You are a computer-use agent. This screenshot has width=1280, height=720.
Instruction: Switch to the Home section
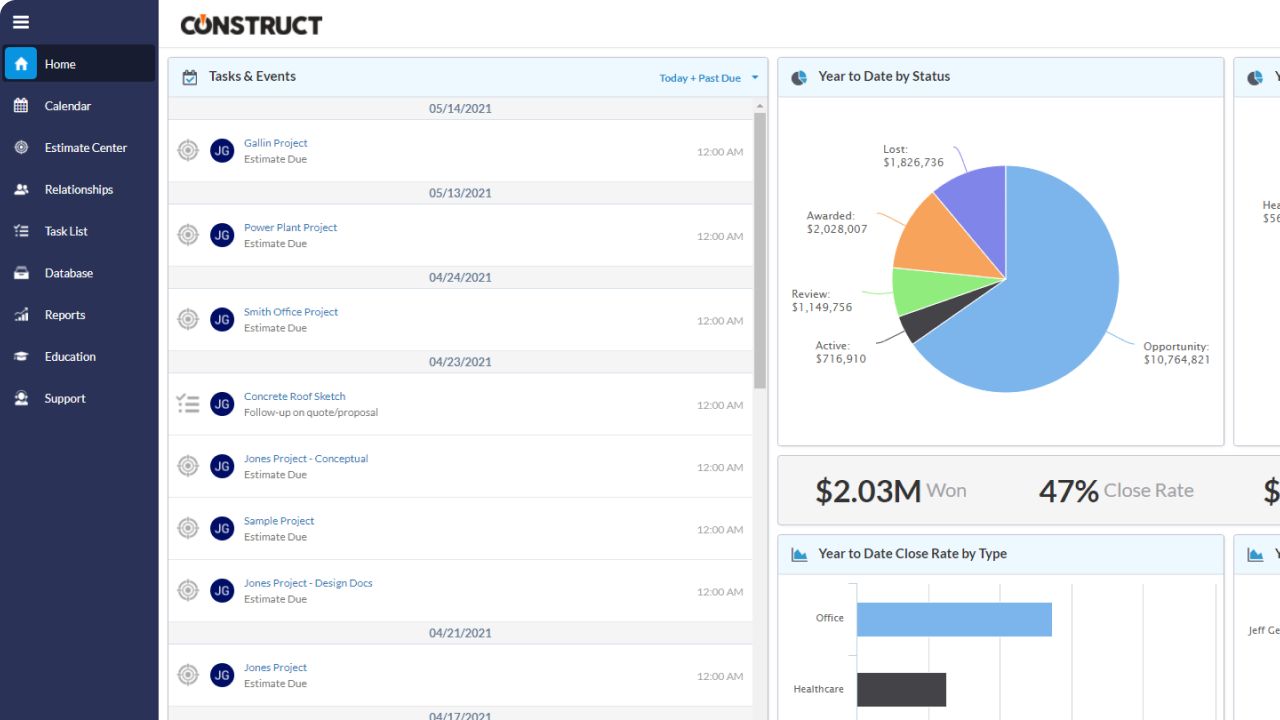point(21,63)
